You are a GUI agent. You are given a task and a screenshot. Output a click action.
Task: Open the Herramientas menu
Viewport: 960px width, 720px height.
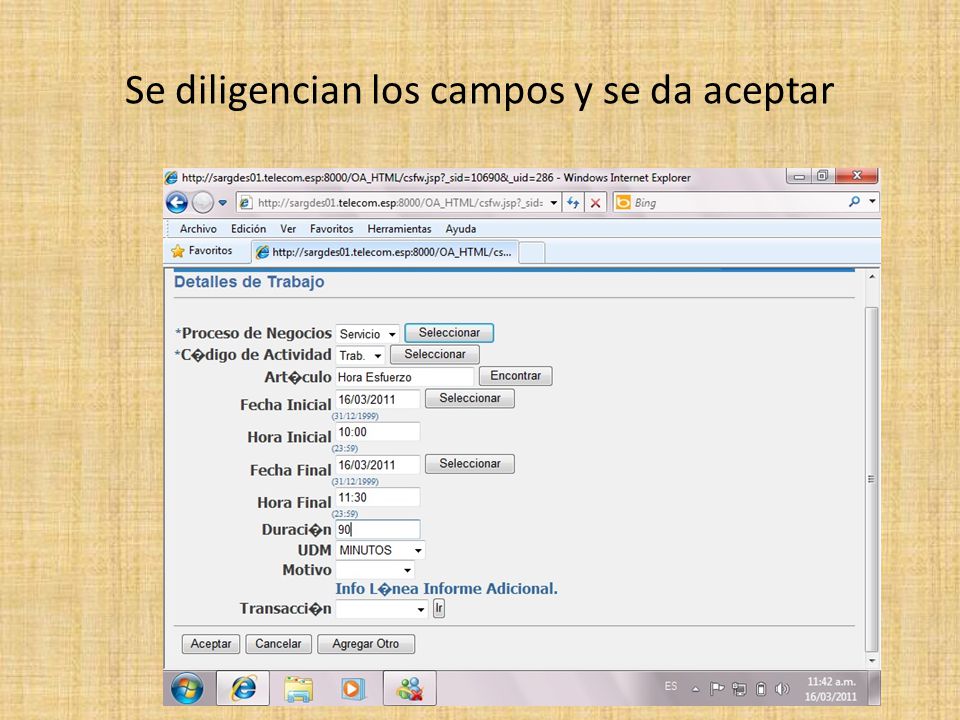pos(399,229)
